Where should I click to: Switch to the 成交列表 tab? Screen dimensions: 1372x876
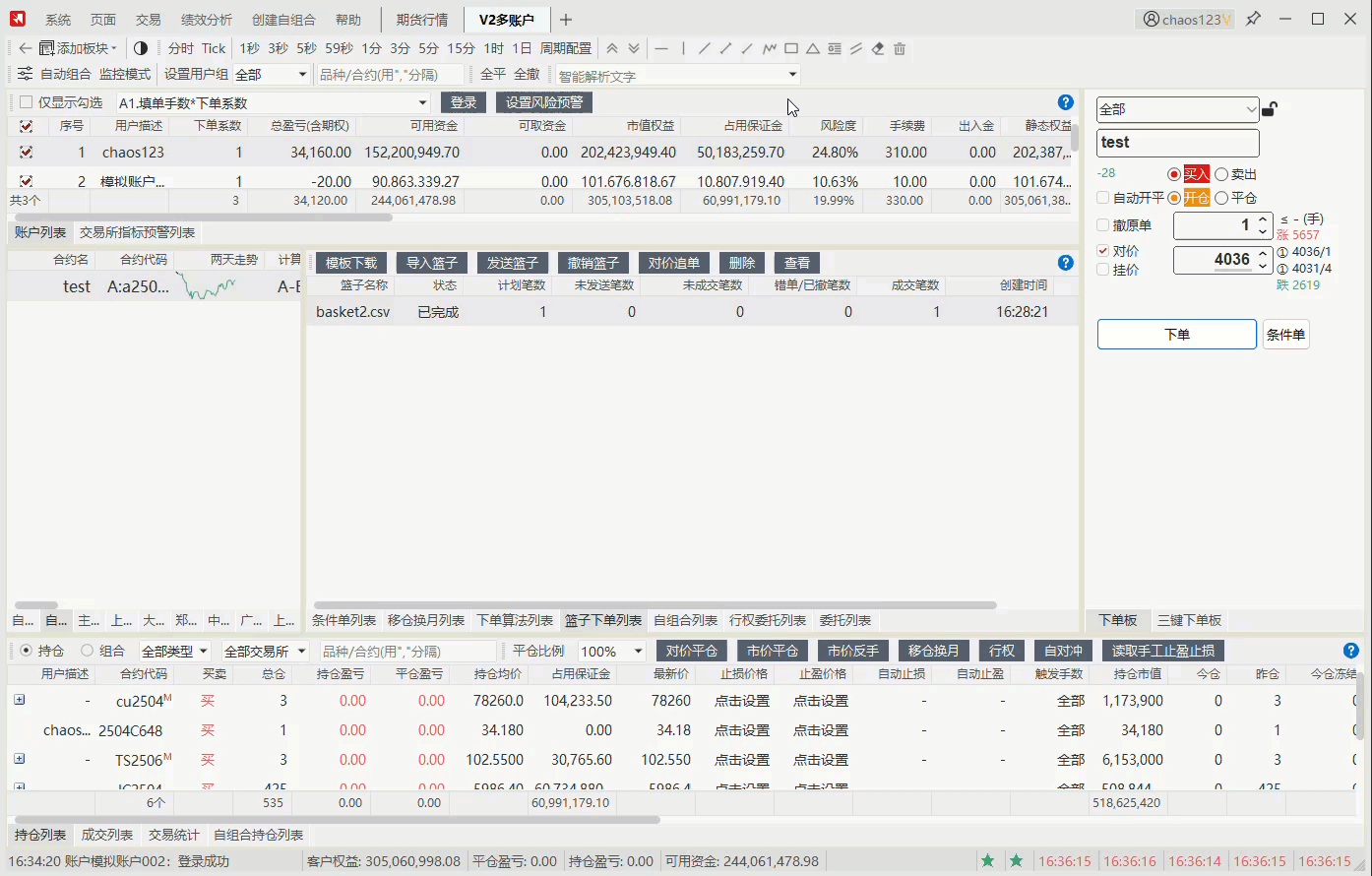[106, 835]
